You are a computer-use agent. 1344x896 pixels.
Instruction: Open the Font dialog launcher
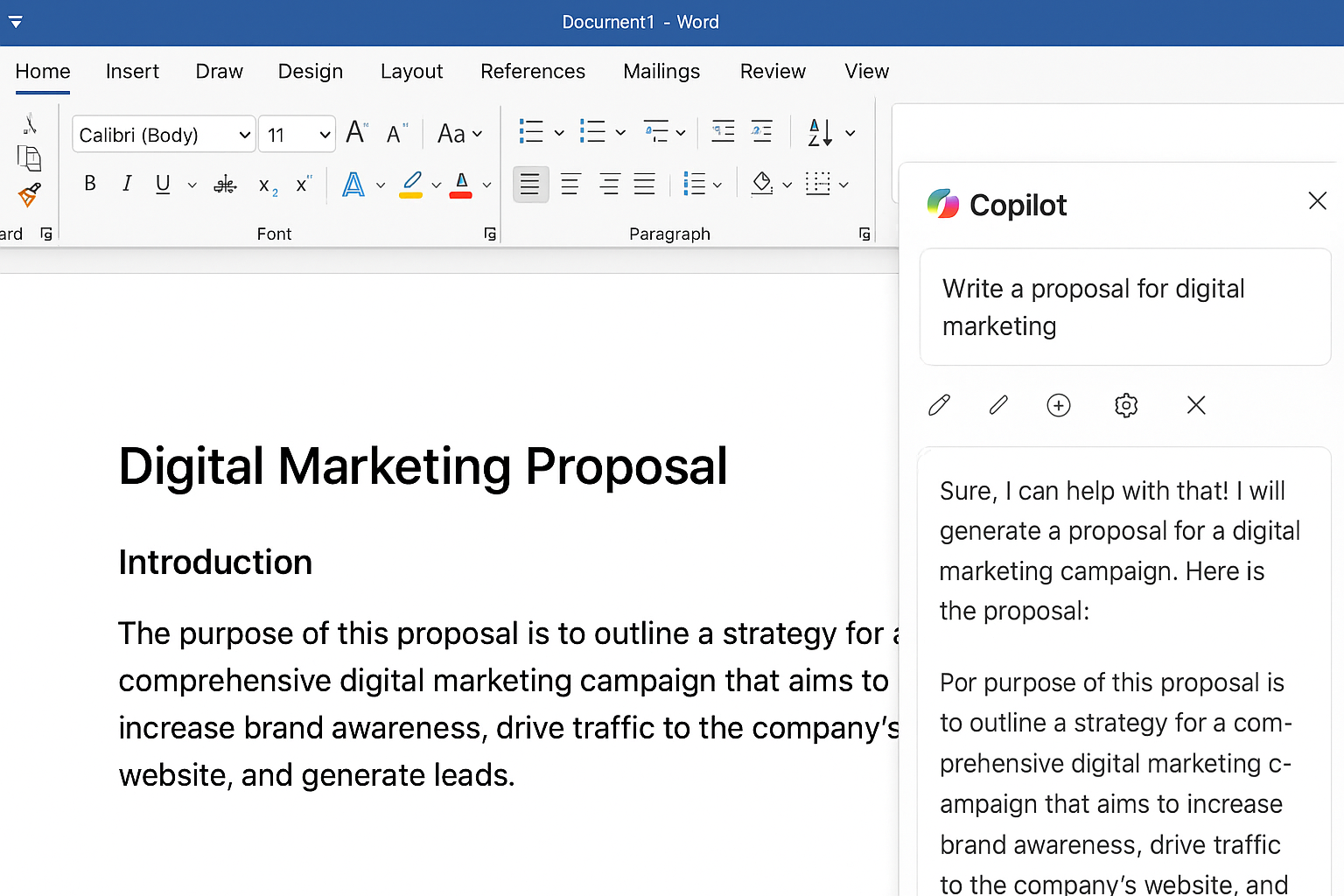[x=490, y=234]
